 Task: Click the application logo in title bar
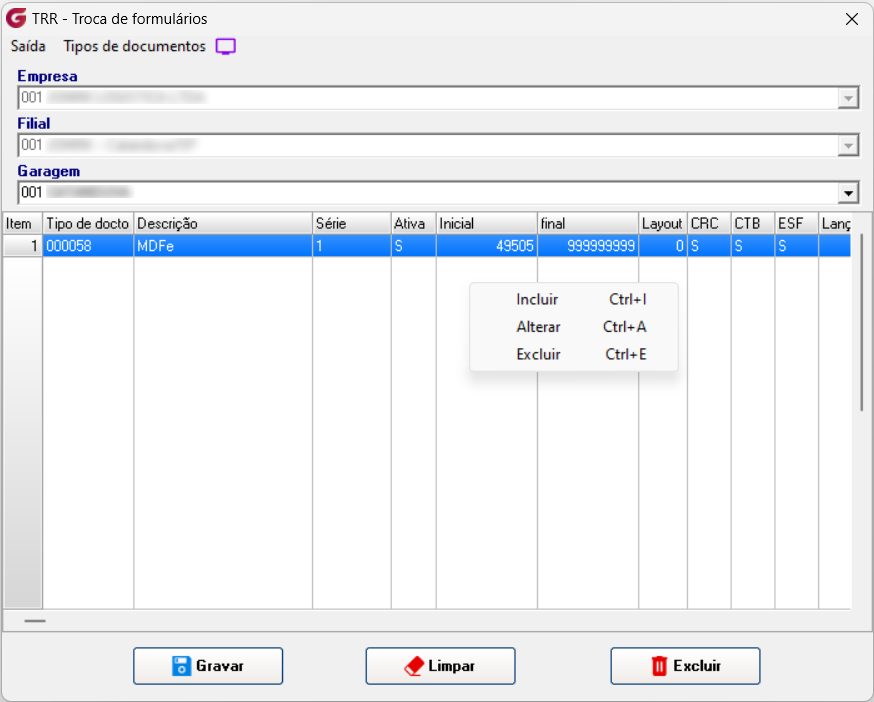coord(16,18)
